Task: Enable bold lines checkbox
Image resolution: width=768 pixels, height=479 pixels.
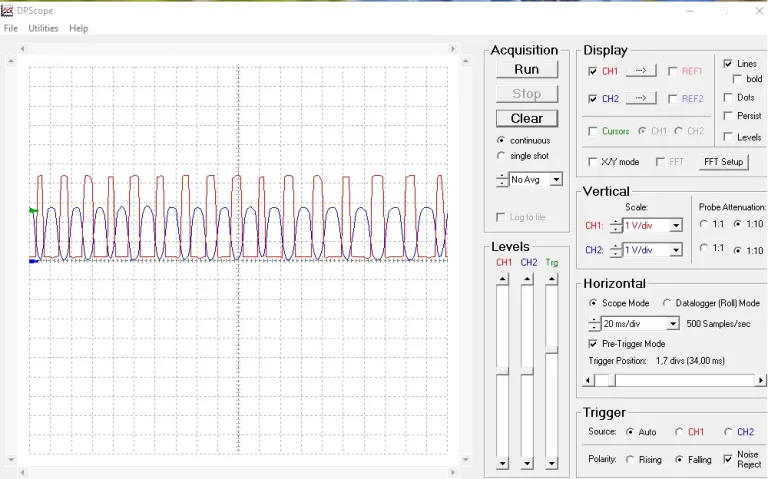Action: coord(737,79)
